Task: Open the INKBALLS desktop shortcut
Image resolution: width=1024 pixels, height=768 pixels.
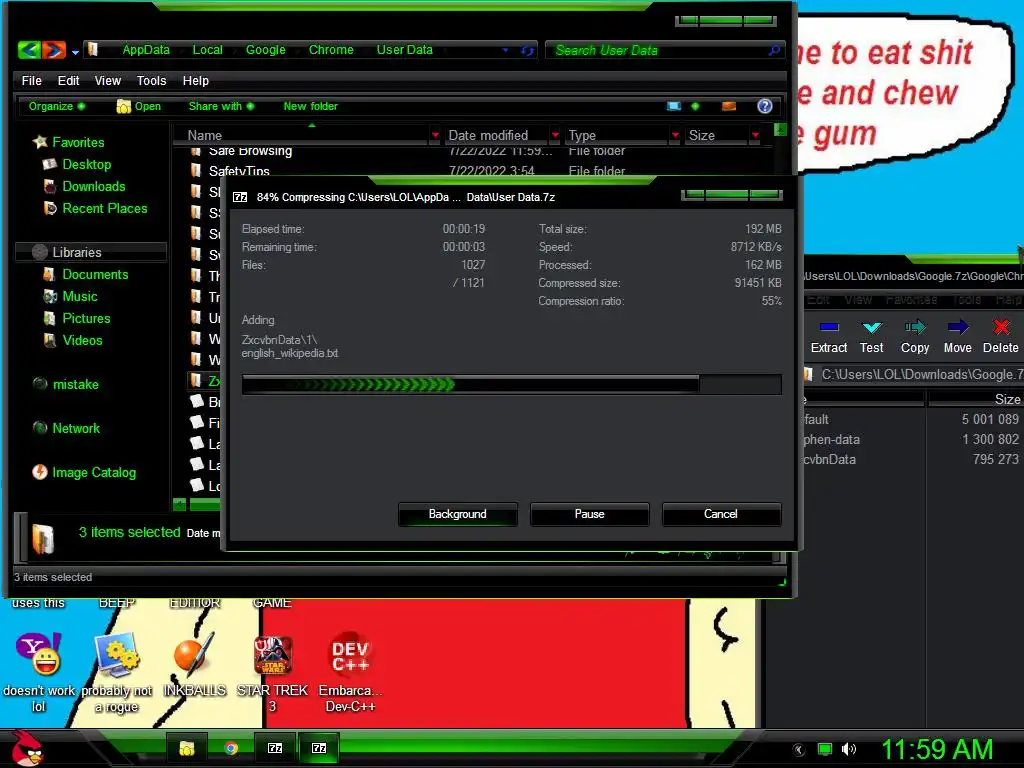Action: pyautogui.click(x=195, y=666)
